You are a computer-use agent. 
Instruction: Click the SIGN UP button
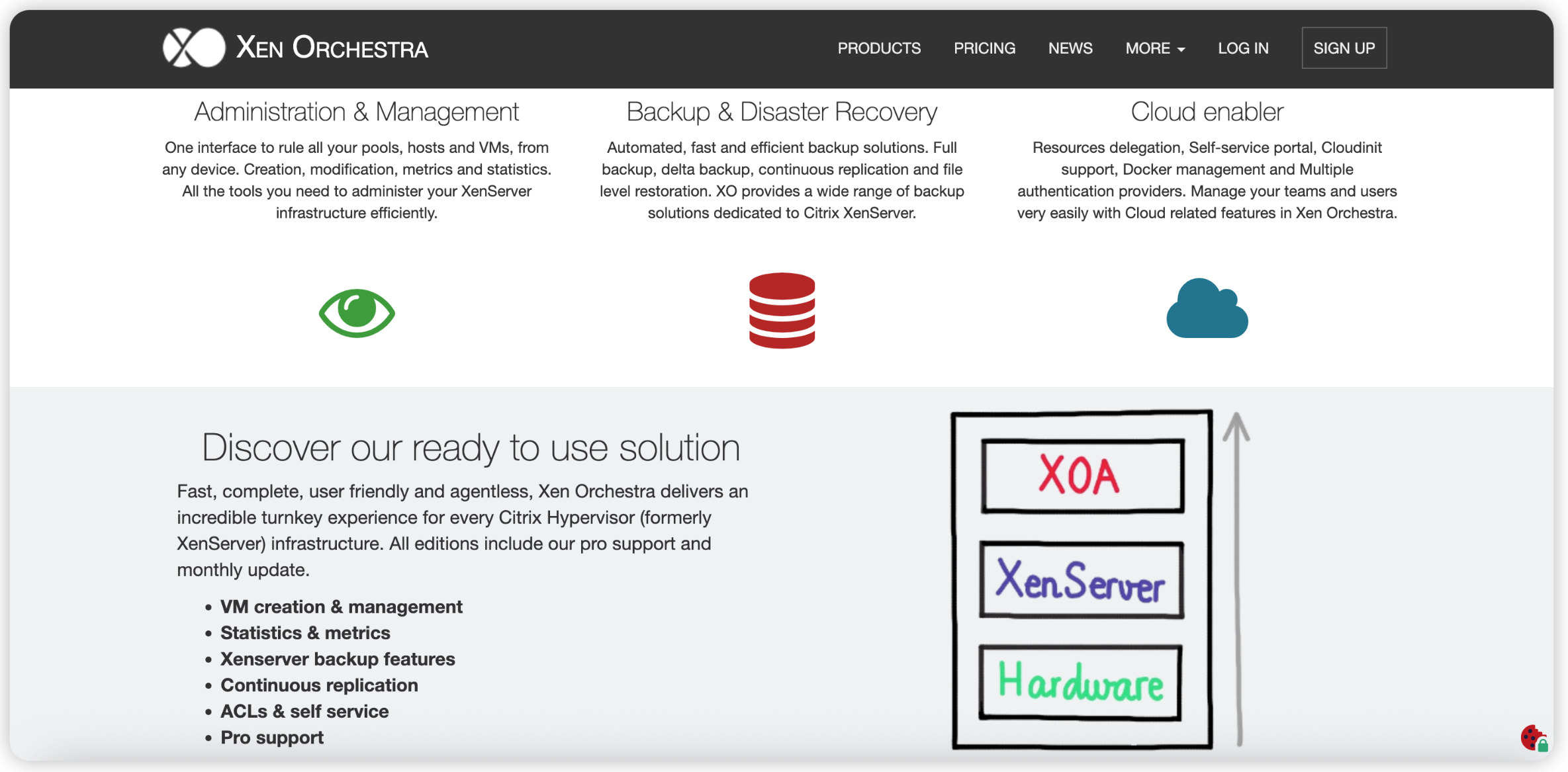point(1344,48)
